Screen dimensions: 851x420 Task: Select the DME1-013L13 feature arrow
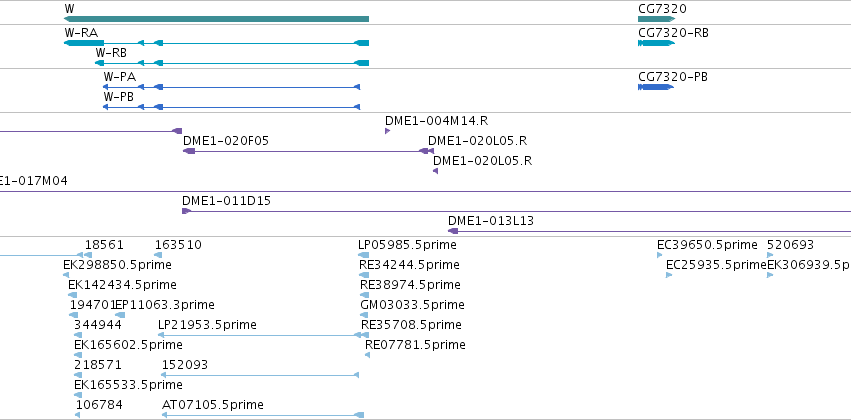pyautogui.click(x=453, y=231)
